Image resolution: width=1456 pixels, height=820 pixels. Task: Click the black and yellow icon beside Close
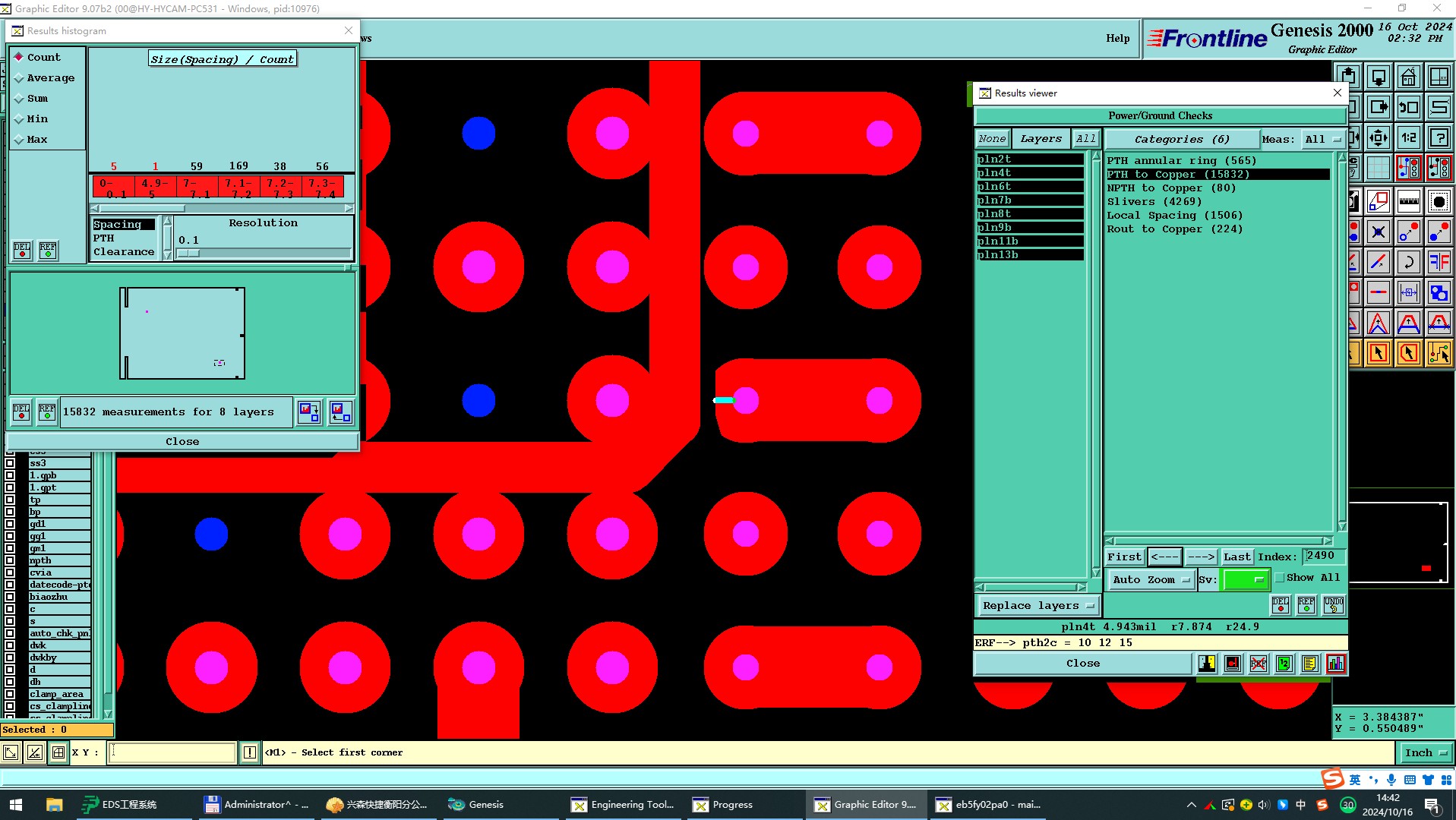[1207, 664]
